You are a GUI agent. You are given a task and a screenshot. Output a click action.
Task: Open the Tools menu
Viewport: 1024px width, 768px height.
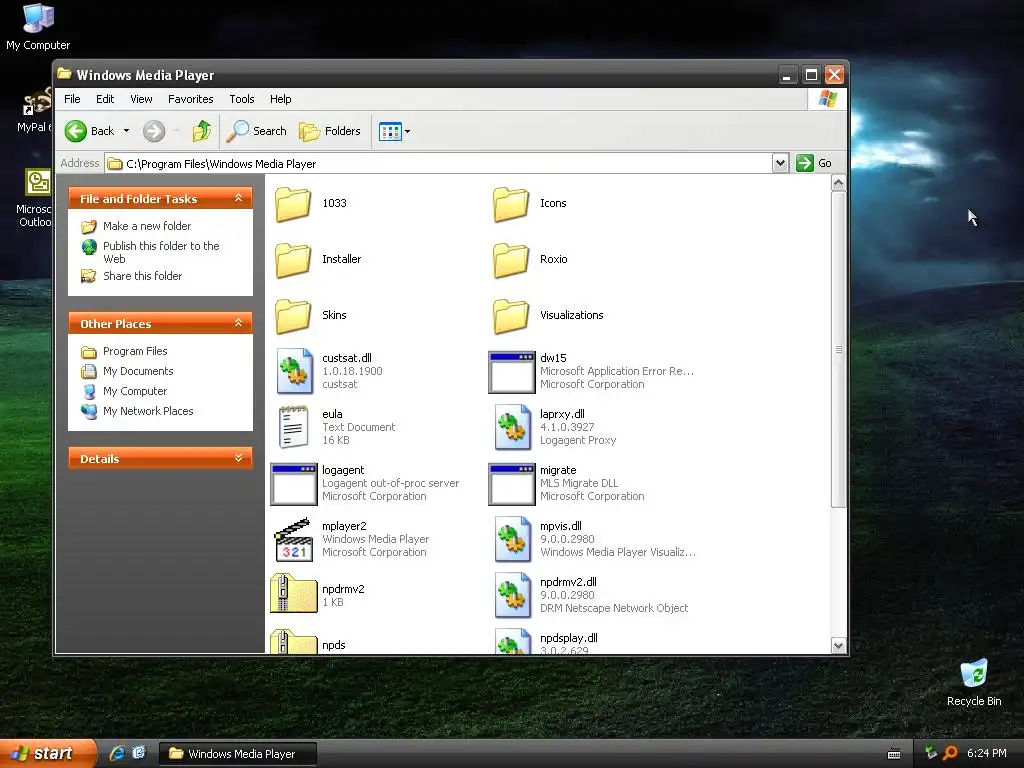point(242,99)
